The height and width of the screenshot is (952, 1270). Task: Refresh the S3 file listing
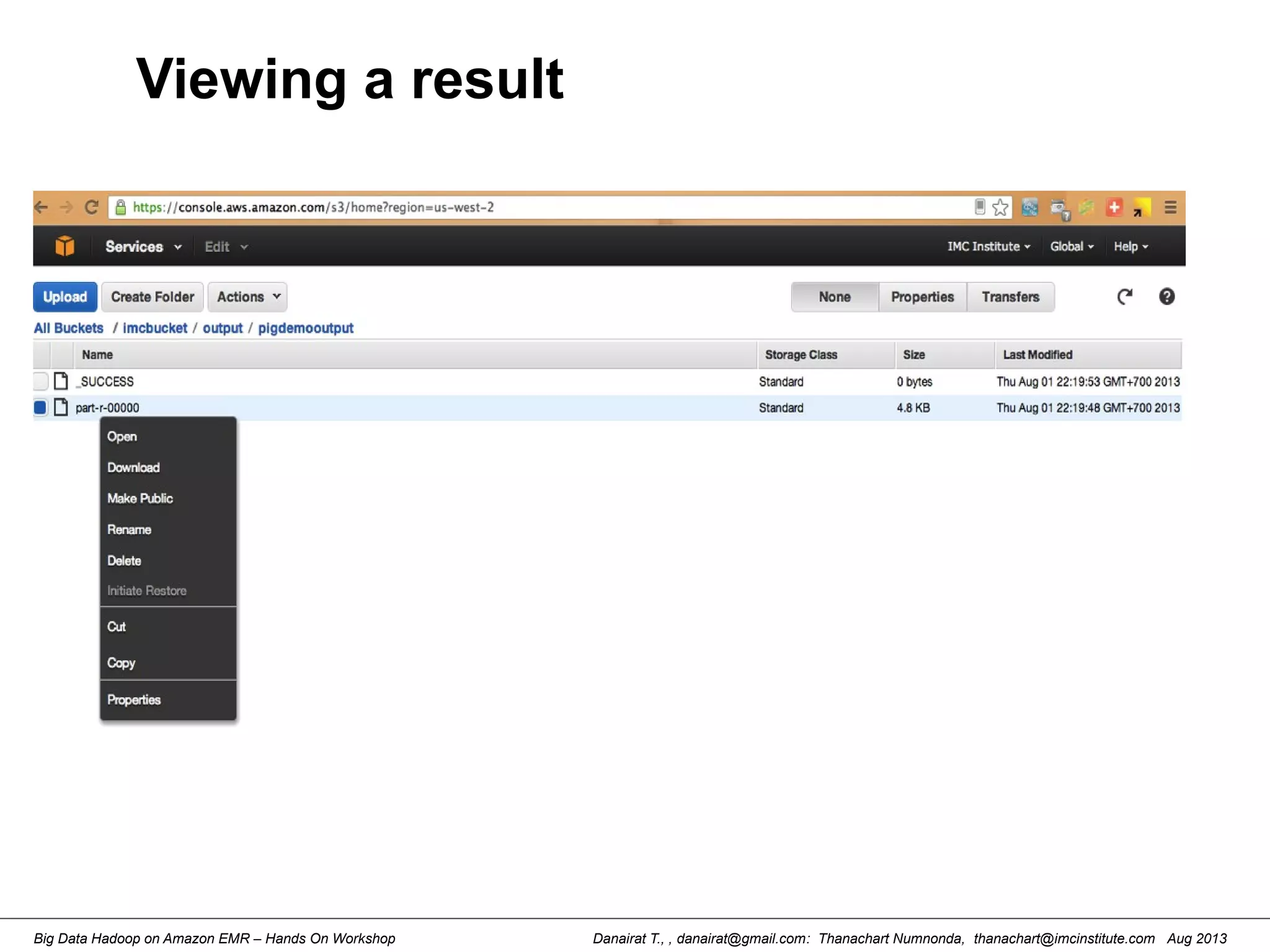coord(1125,297)
